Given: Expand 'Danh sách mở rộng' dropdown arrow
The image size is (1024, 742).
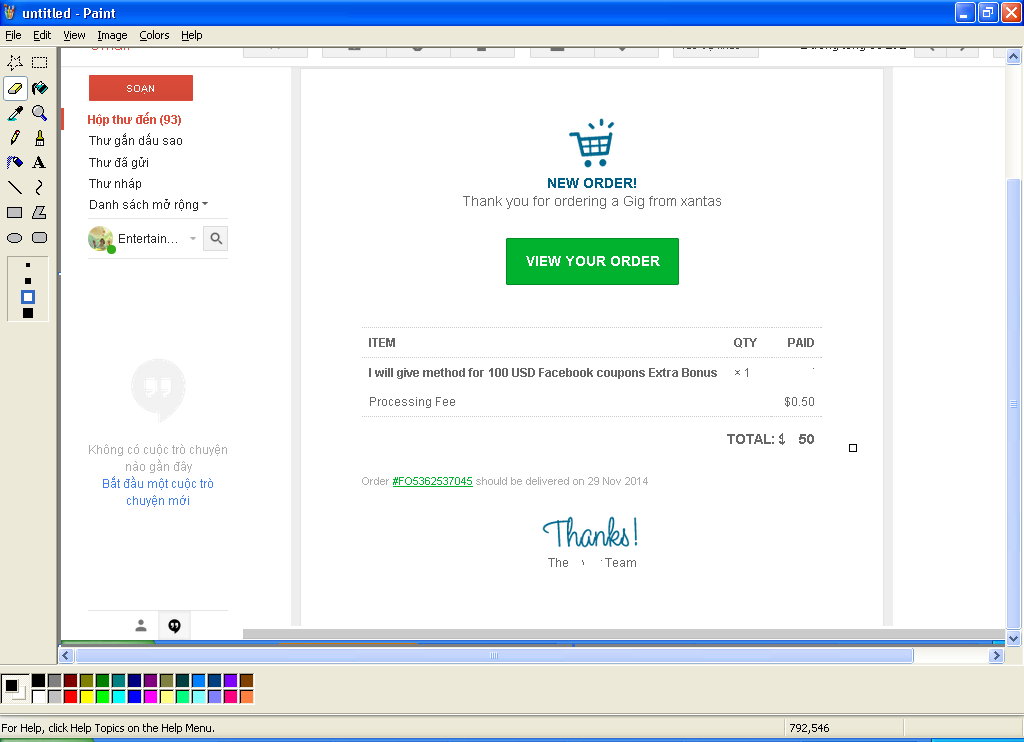Looking at the screenshot, I should 205,204.
